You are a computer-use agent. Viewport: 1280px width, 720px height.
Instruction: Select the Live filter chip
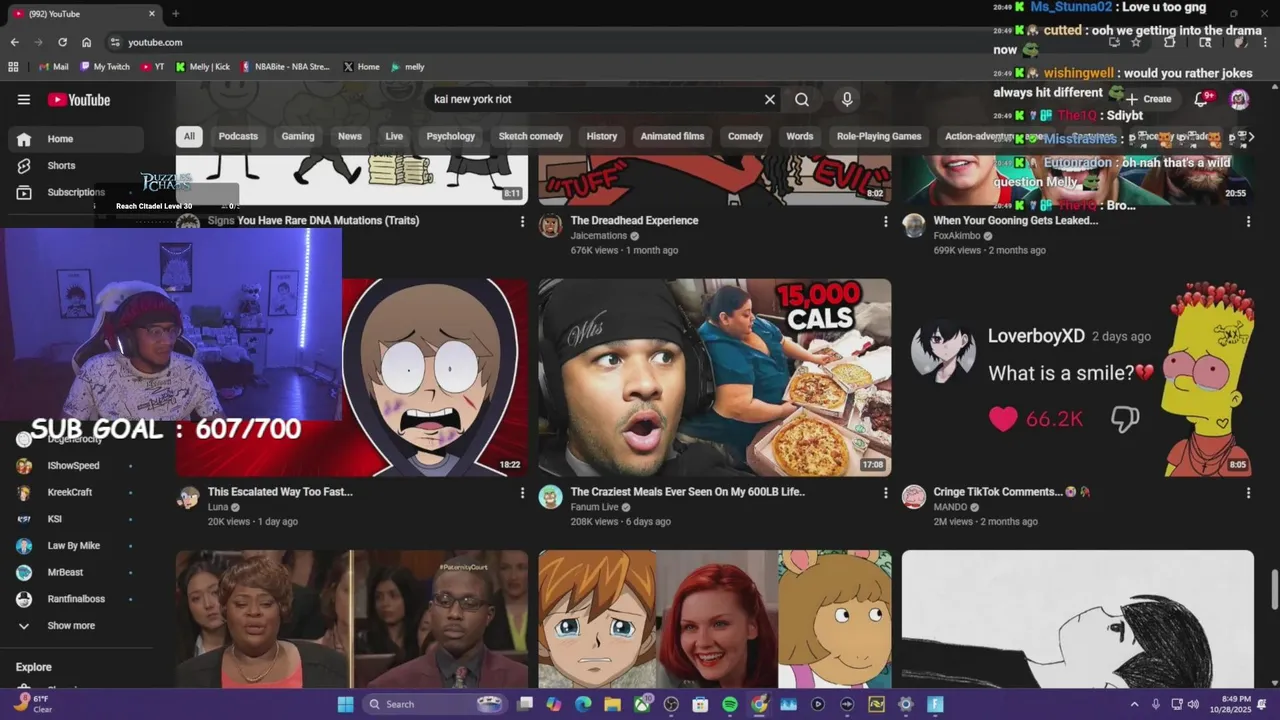click(394, 136)
